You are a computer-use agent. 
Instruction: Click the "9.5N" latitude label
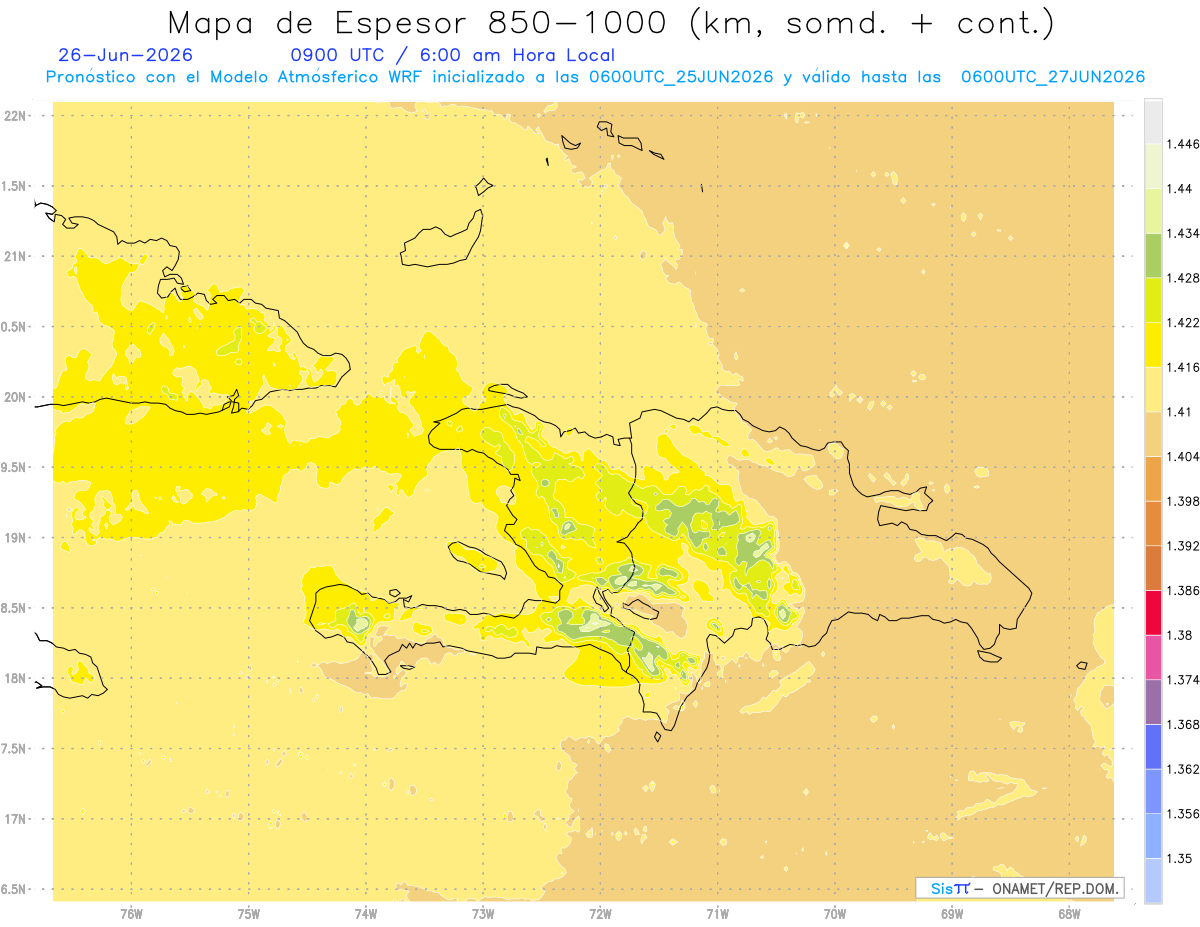[15, 467]
